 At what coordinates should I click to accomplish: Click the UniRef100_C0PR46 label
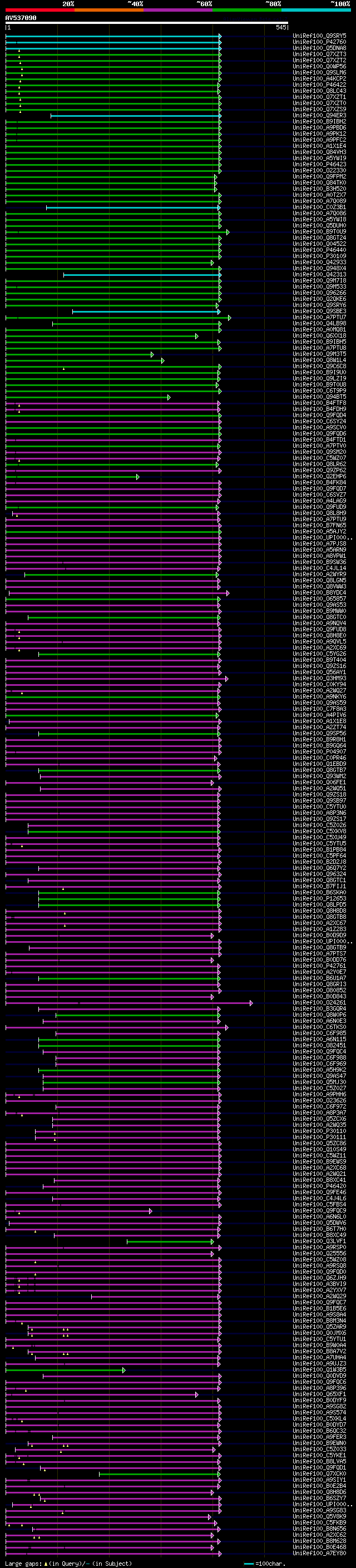(x=319, y=759)
